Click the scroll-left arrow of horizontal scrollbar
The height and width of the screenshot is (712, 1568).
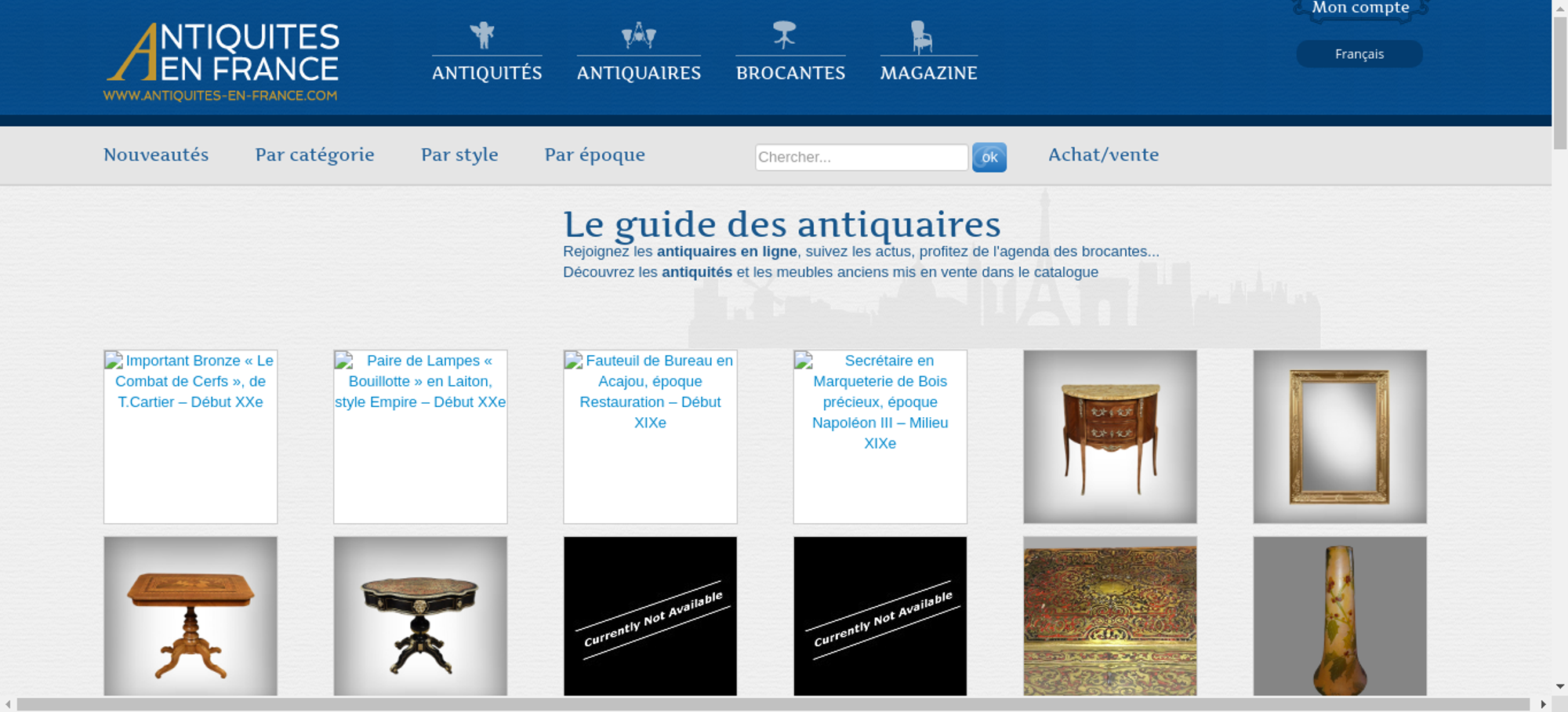click(x=8, y=704)
